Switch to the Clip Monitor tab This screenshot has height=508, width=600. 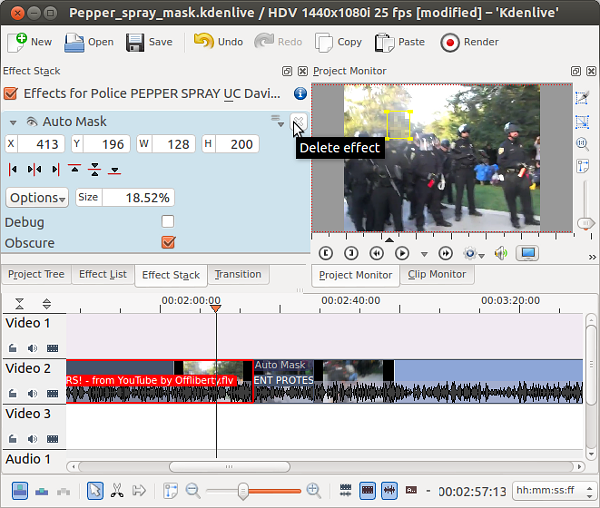pos(435,275)
